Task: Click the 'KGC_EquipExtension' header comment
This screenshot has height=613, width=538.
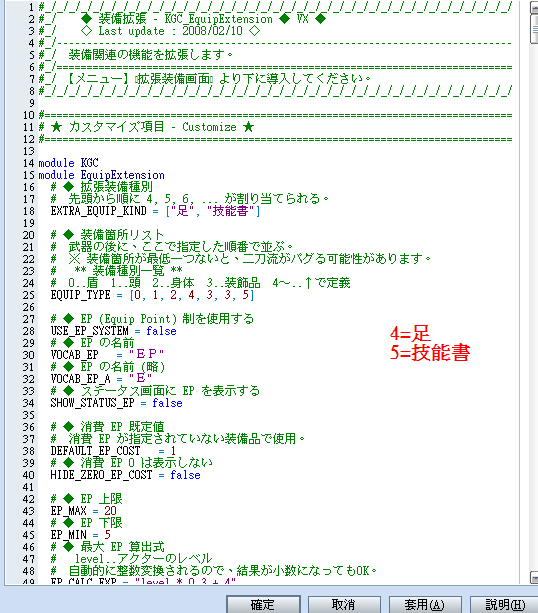Action: point(219,19)
